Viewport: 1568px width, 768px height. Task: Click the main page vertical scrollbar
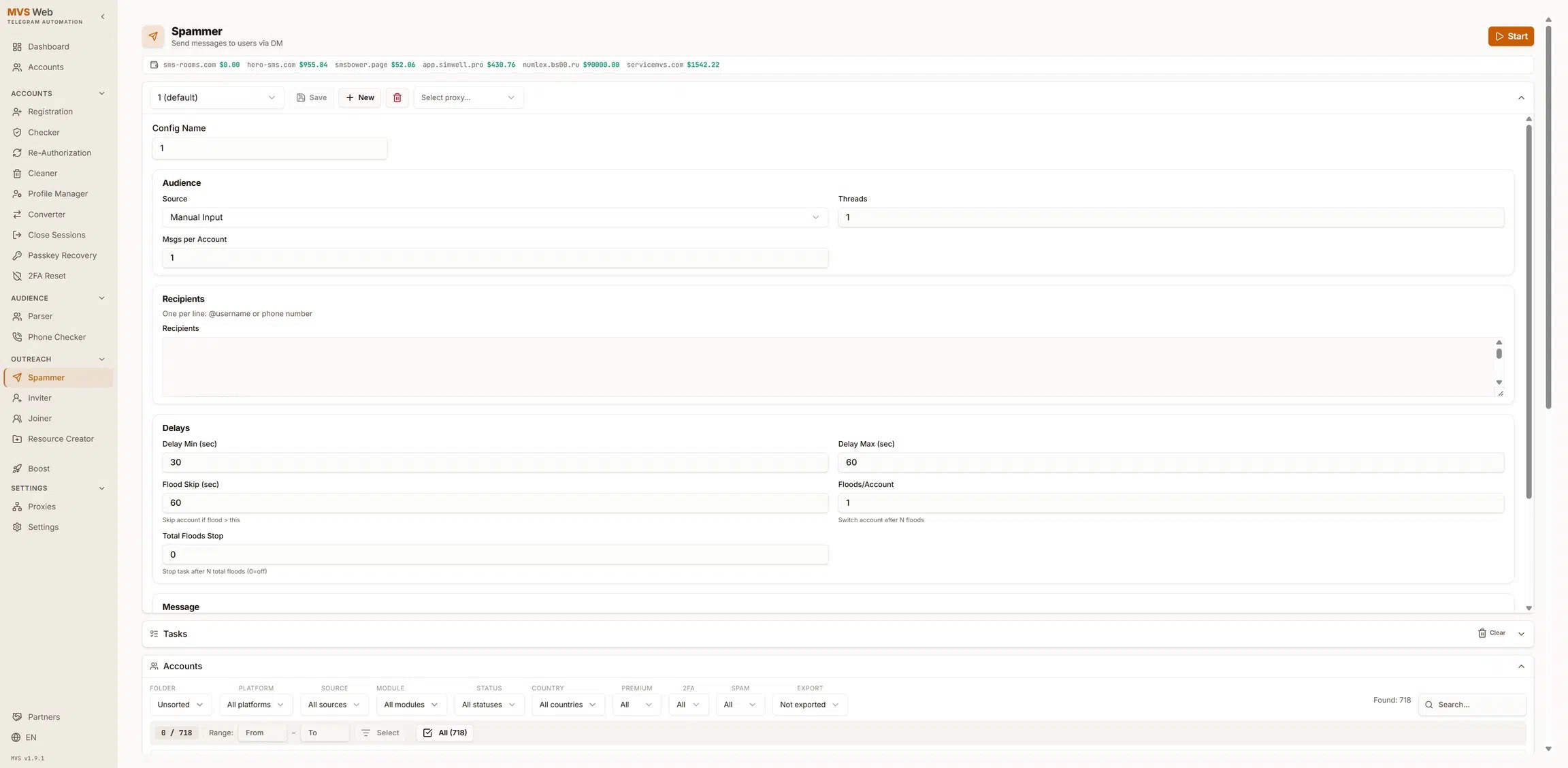pos(1548,218)
